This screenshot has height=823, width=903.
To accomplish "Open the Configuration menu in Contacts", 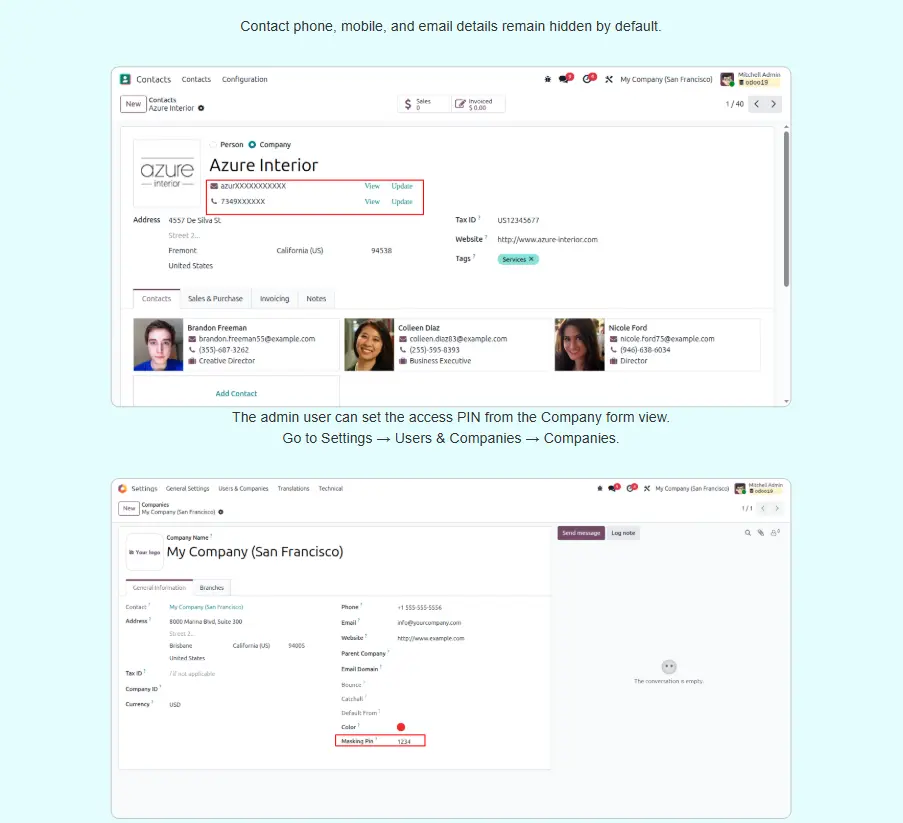I will 244,79.
